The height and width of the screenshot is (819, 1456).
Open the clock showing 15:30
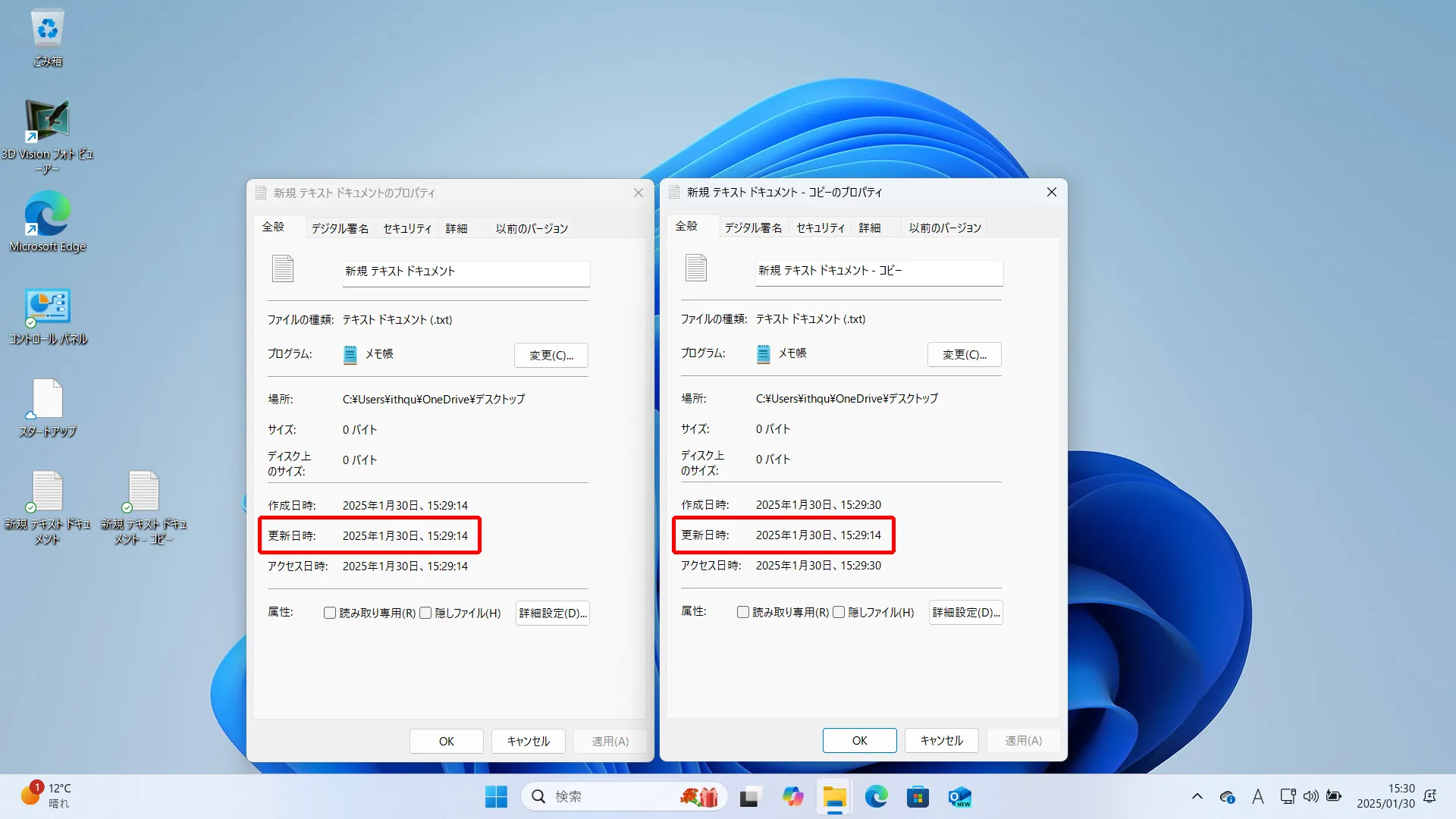tap(1385, 796)
